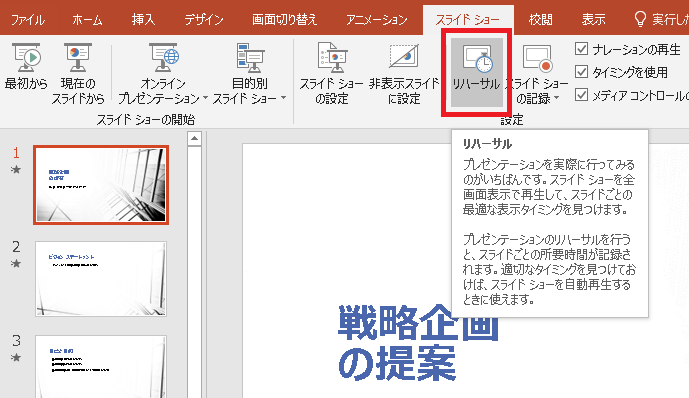The height and width of the screenshot is (398, 689).
Task: Click animation star icon under slide 1
Action: pos(16,170)
